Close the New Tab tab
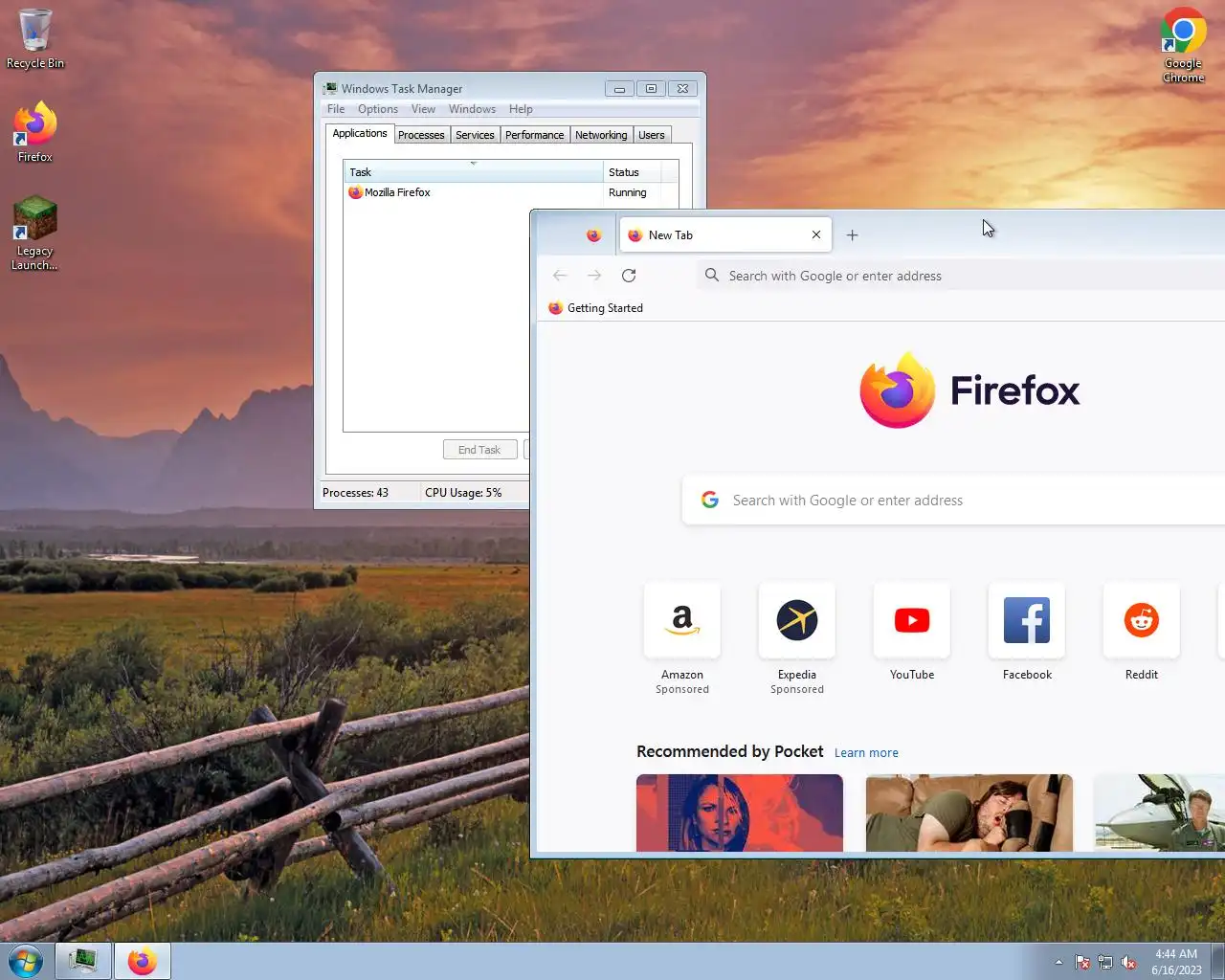 (x=816, y=234)
